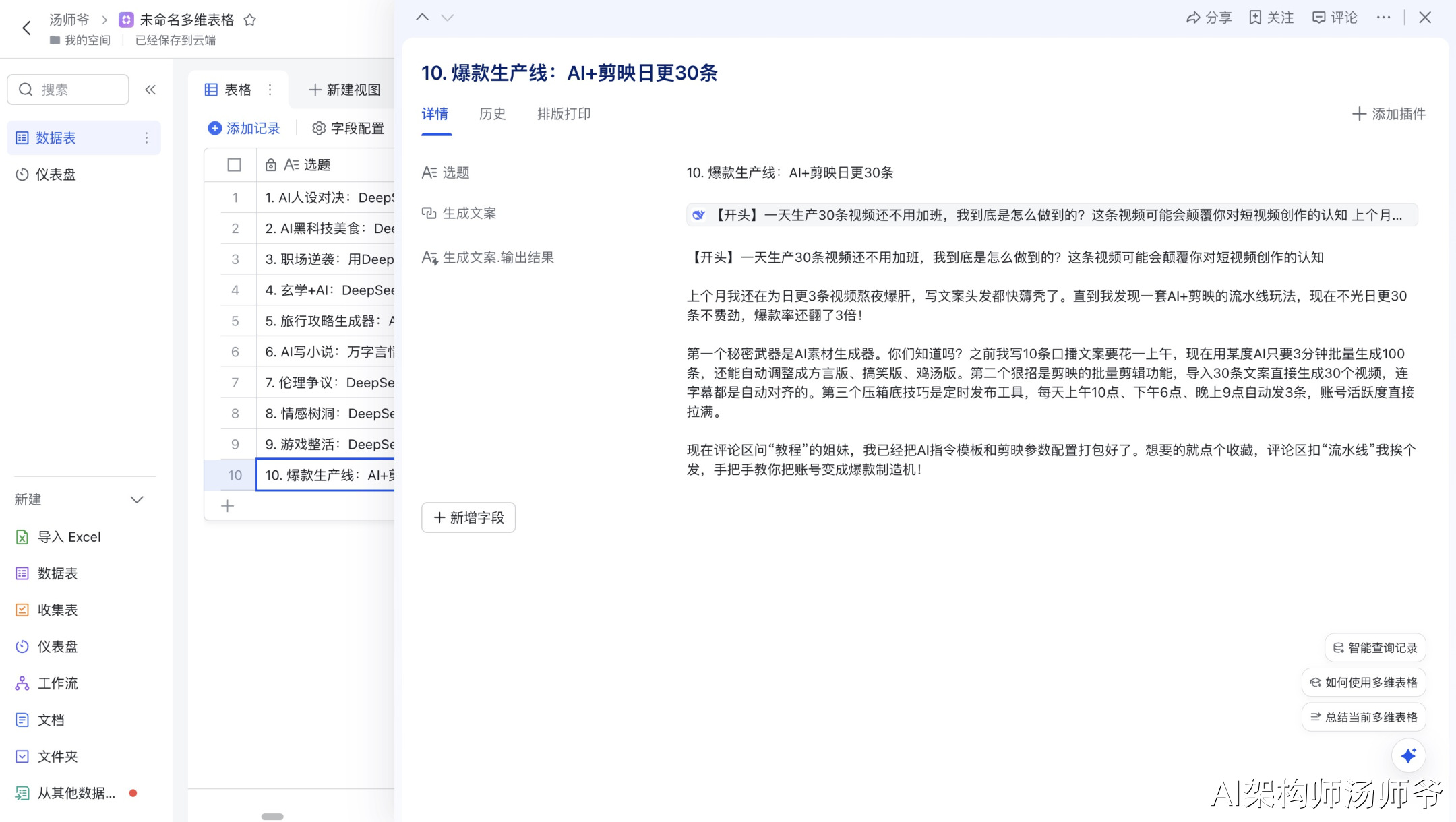Open 字段配置 settings
The width and height of the screenshot is (1456, 822).
(348, 128)
